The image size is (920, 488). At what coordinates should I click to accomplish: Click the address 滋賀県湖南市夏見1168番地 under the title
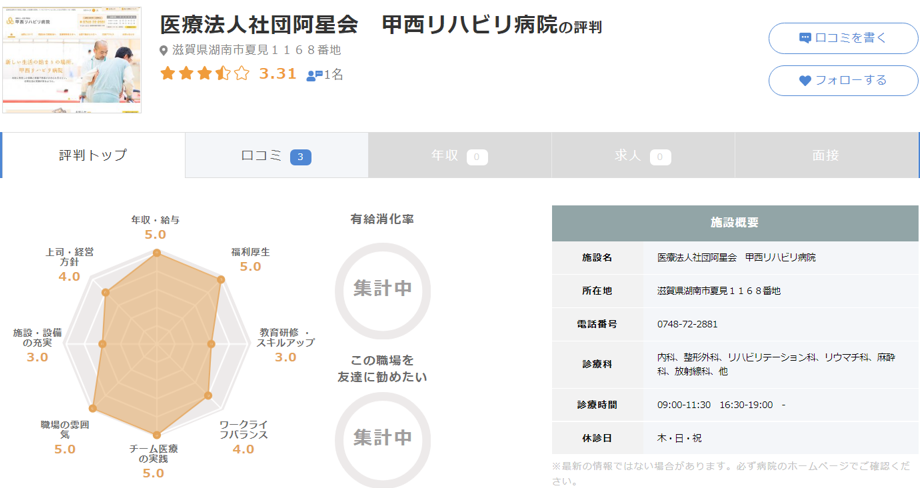tap(256, 50)
